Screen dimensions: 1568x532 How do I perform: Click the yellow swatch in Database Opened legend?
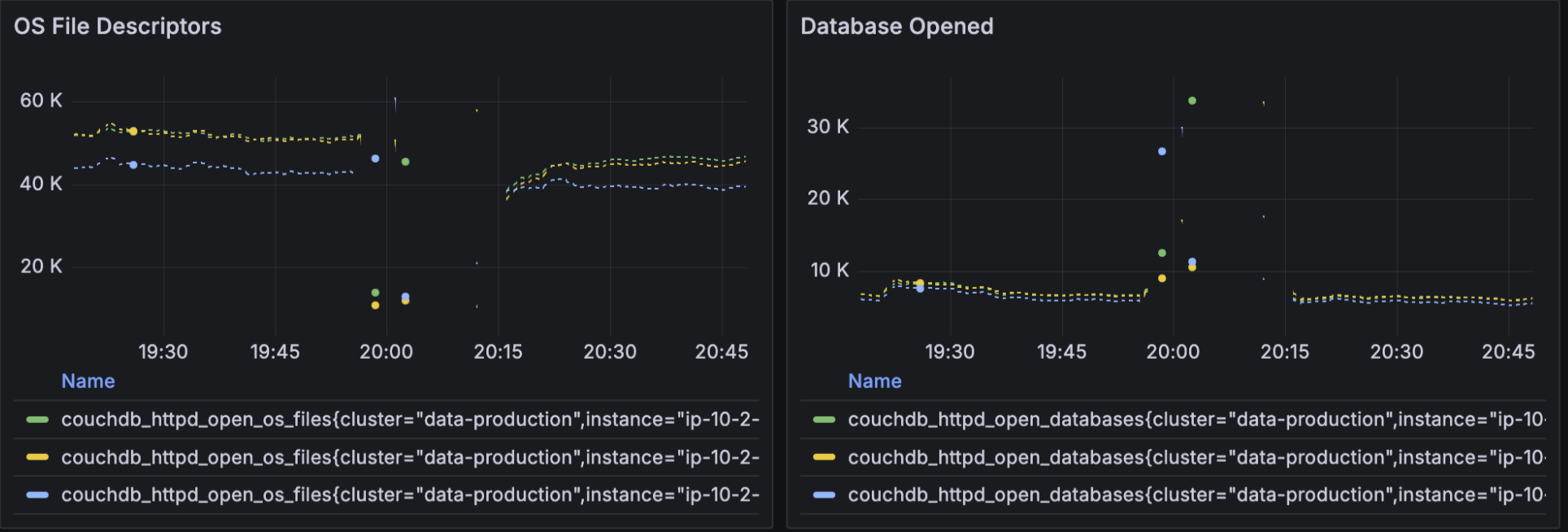[824, 457]
